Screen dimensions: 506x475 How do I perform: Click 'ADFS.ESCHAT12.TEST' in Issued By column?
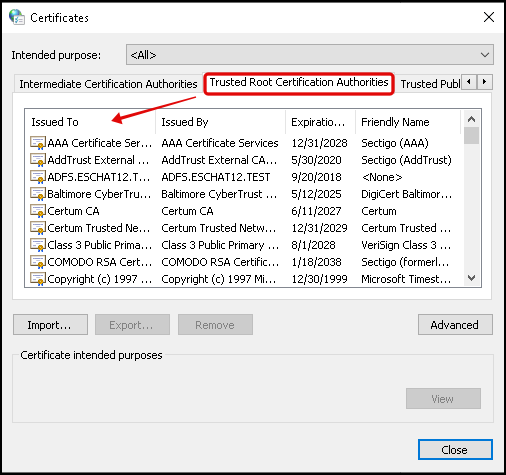(216, 177)
